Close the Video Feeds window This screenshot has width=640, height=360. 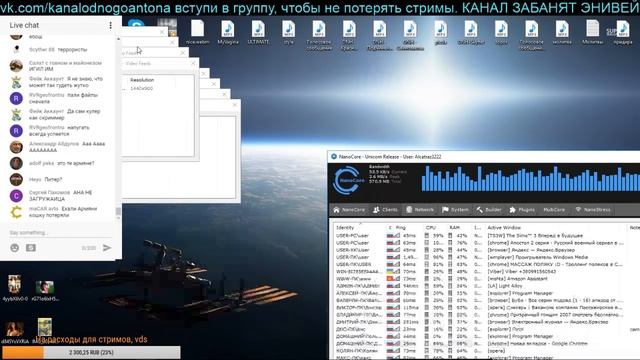click(193, 63)
